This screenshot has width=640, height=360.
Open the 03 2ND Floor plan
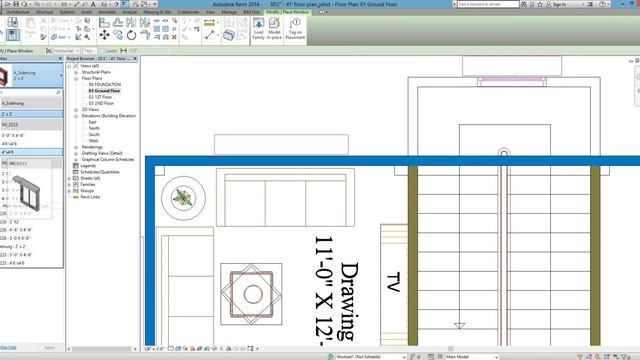click(x=101, y=103)
